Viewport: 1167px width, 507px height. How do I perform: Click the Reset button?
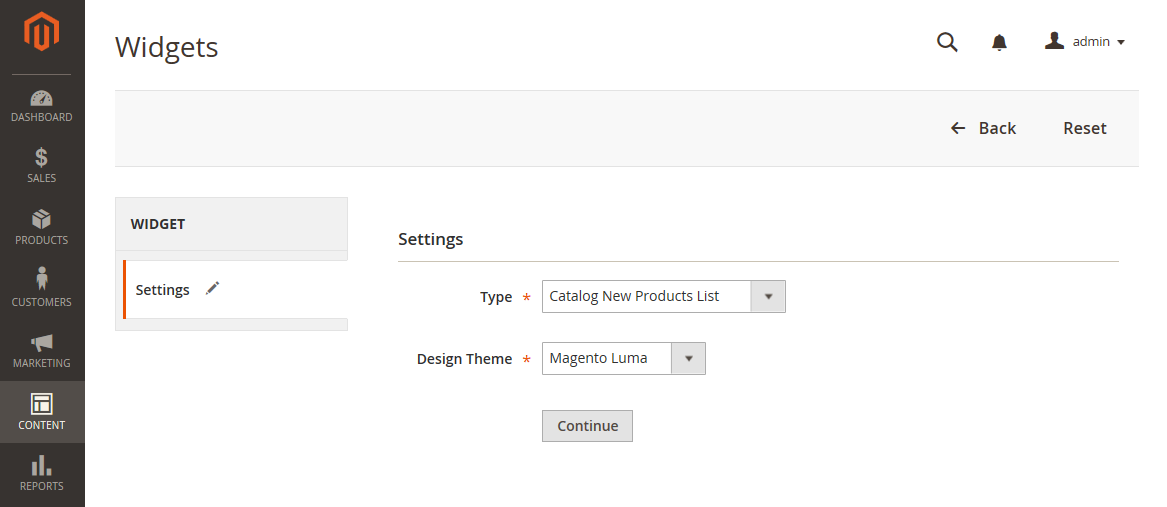pyautogui.click(x=1084, y=128)
